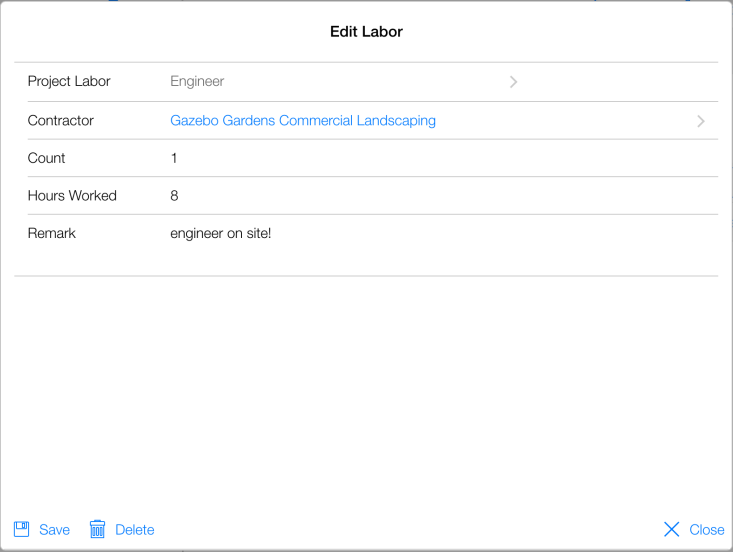This screenshot has height=552, width=733.
Task: Click the Delete trash can icon
Action: point(97,529)
